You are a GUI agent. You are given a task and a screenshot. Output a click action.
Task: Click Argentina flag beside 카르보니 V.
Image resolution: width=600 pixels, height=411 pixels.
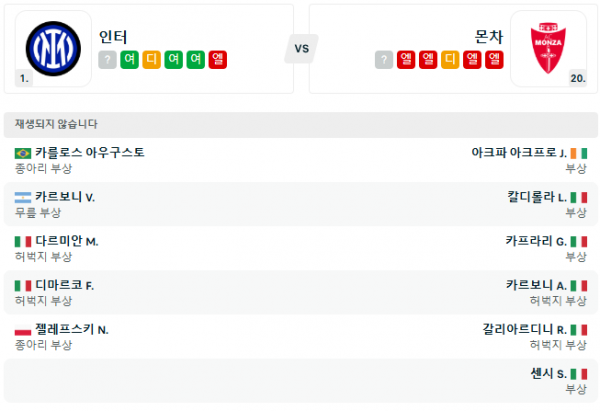coord(23,197)
